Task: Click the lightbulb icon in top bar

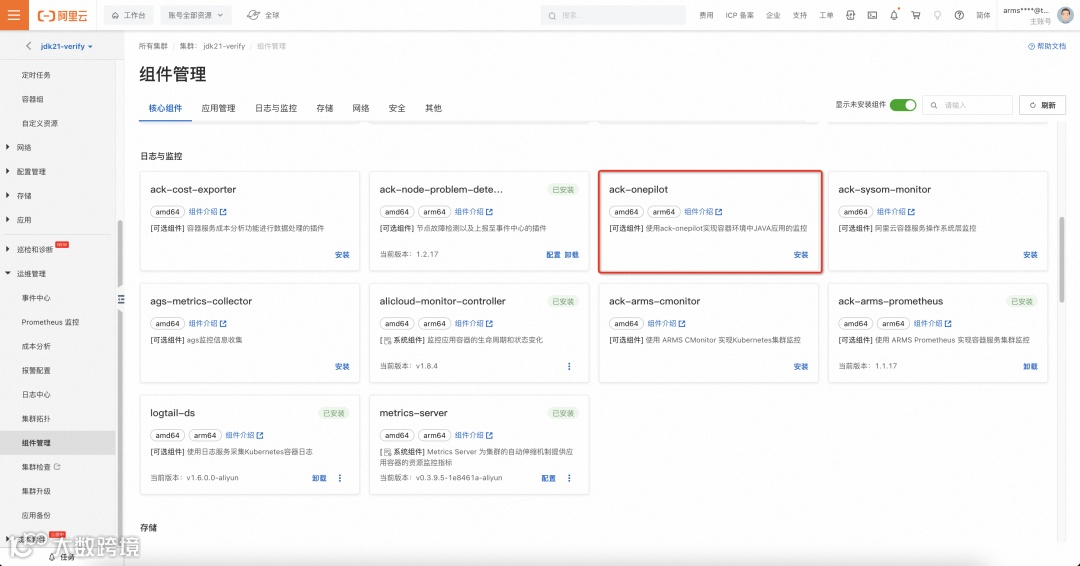Action: 937,15
